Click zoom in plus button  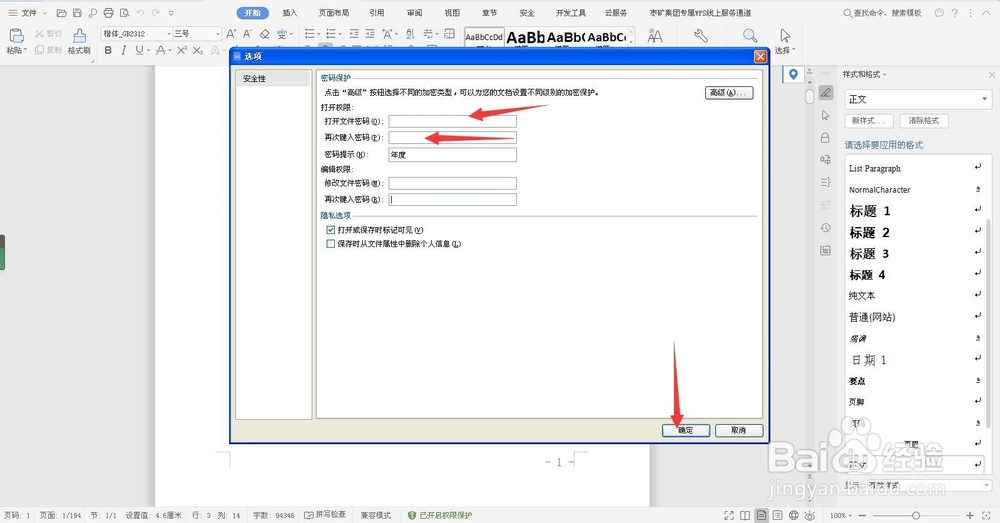pyautogui.click(x=970, y=515)
